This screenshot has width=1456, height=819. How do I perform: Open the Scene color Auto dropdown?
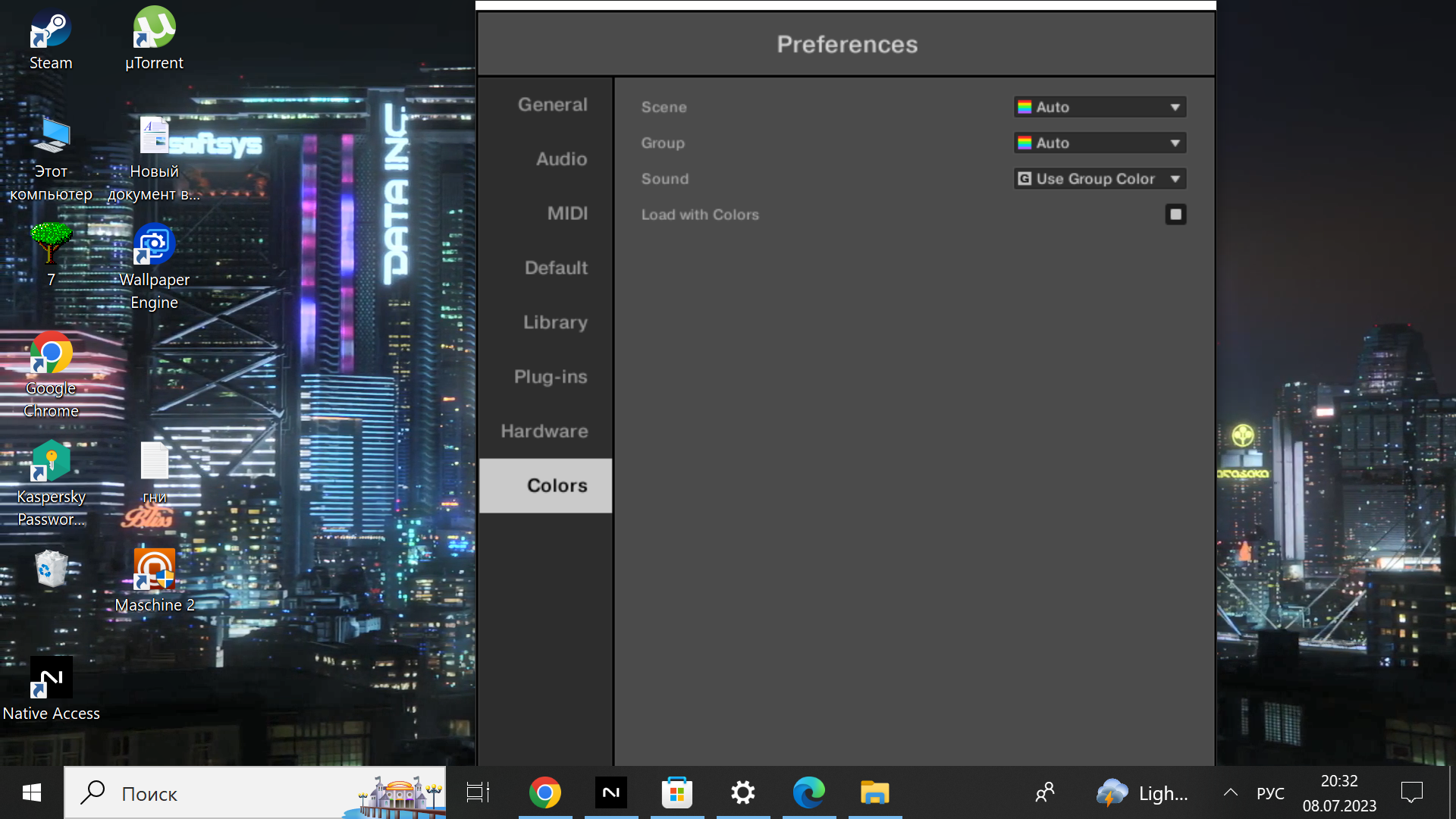tap(1100, 107)
